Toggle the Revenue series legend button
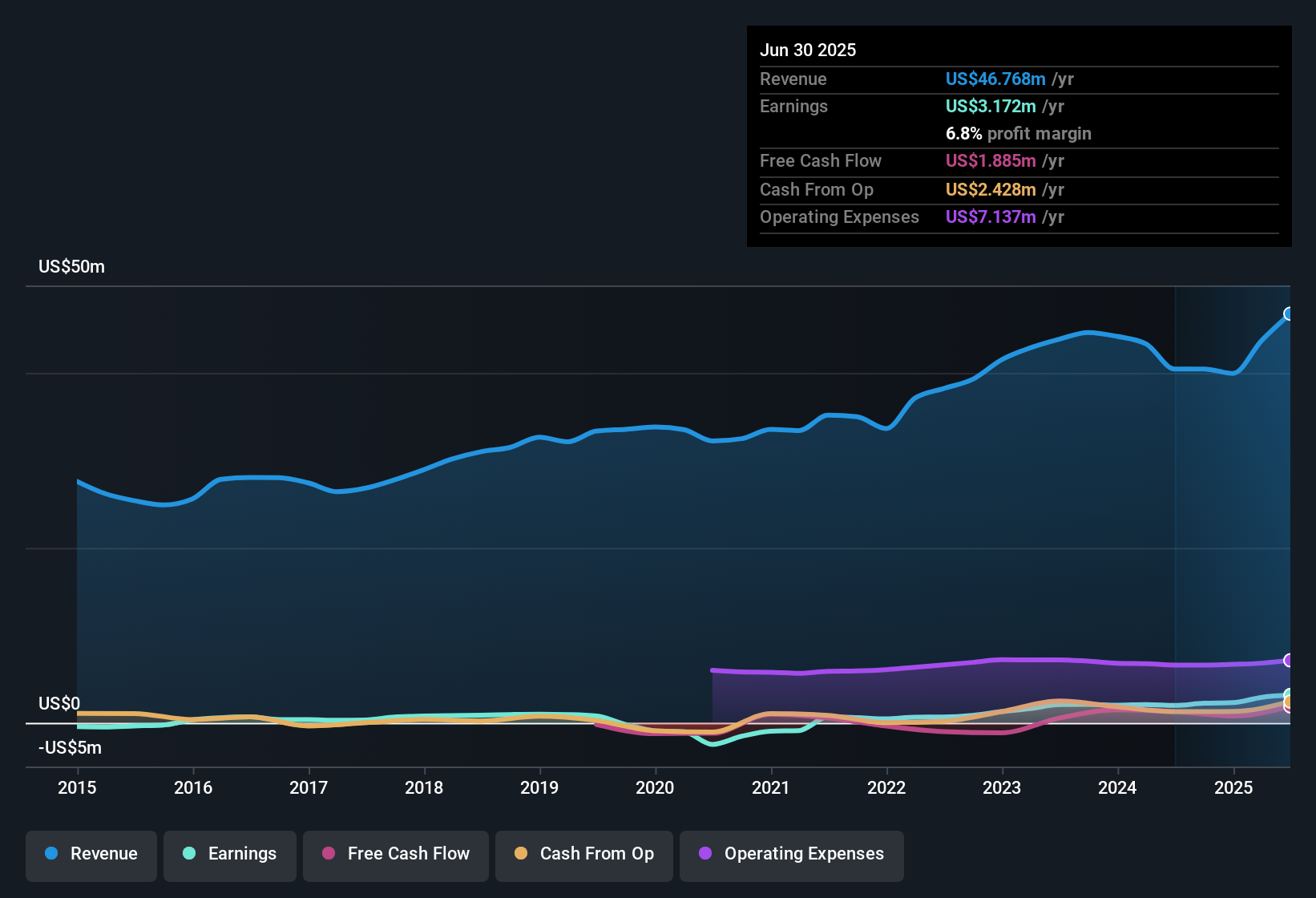The image size is (1316, 898). 91,856
